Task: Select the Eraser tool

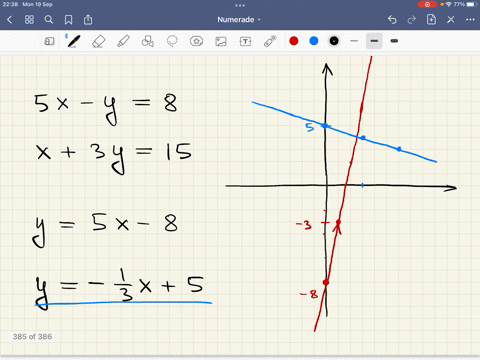Action: (x=98, y=42)
